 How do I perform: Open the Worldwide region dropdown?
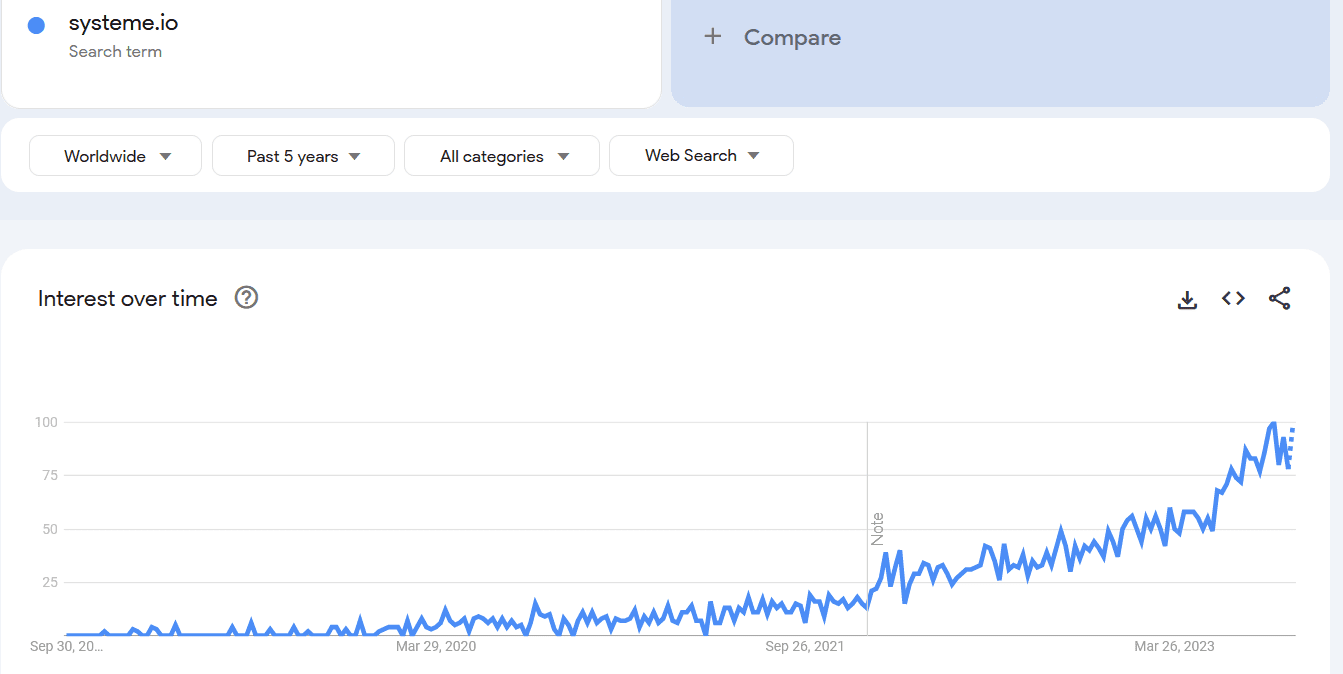tap(116, 156)
